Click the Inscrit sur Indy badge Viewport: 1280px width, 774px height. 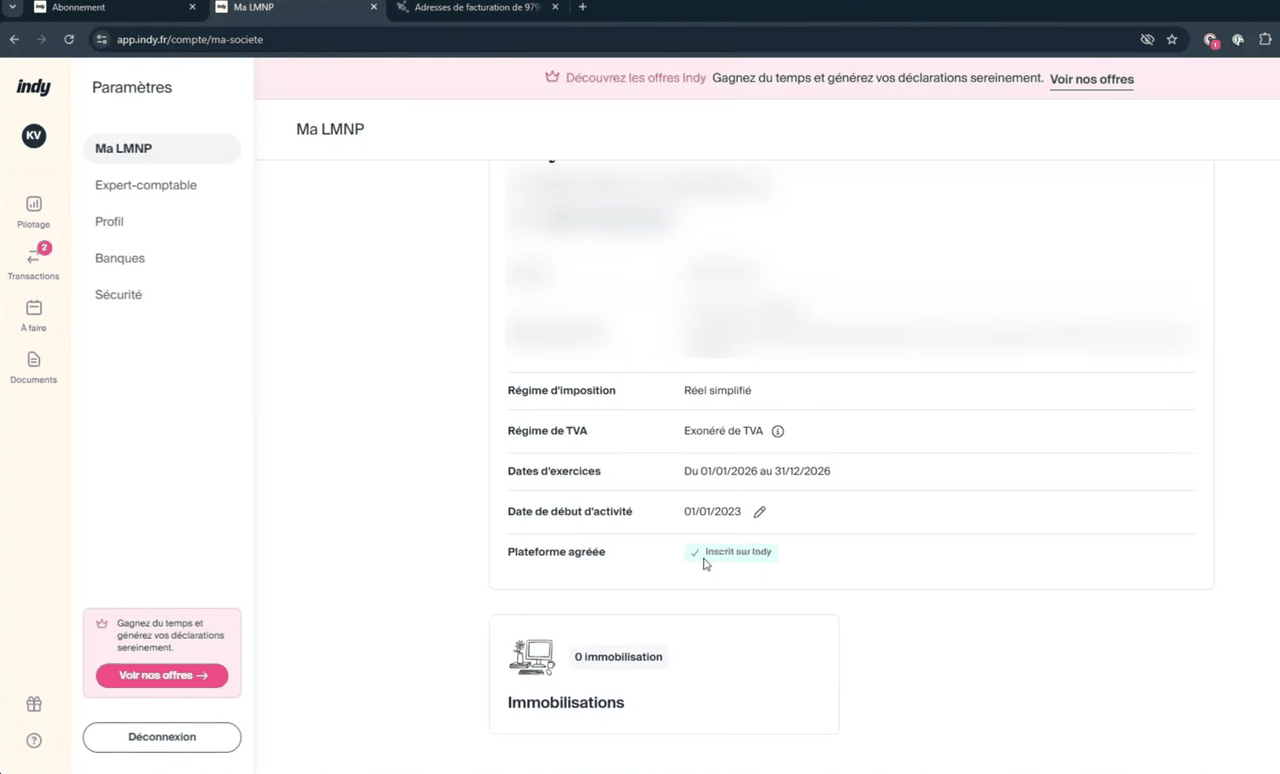[x=731, y=552]
